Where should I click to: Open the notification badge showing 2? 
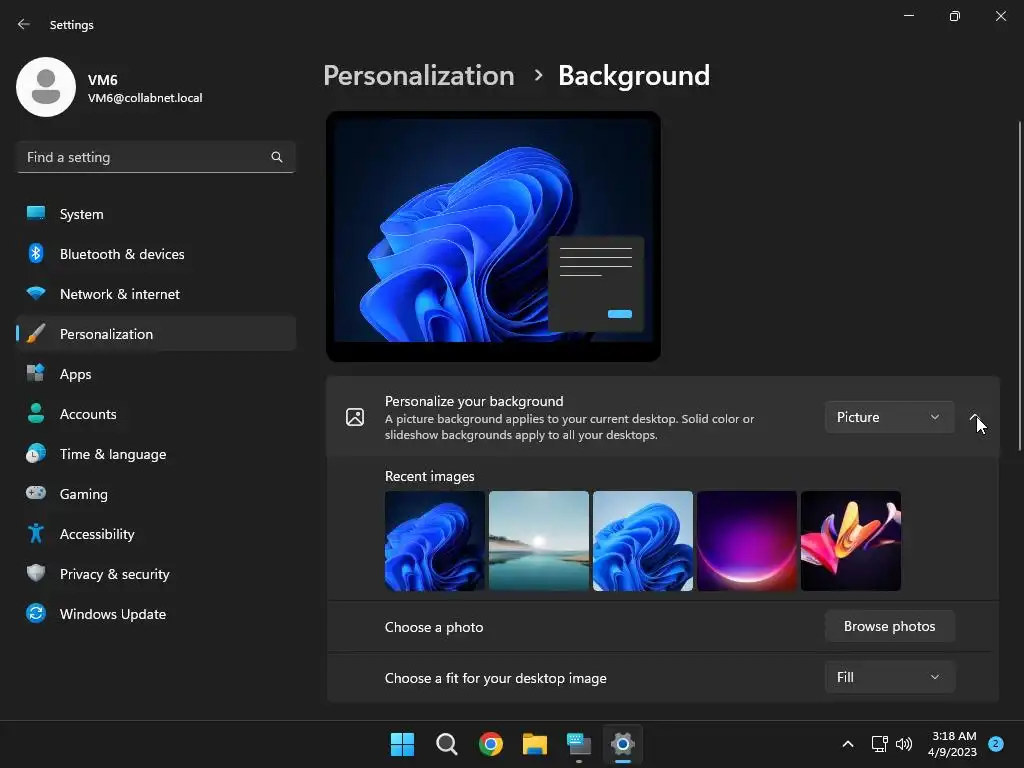click(996, 744)
